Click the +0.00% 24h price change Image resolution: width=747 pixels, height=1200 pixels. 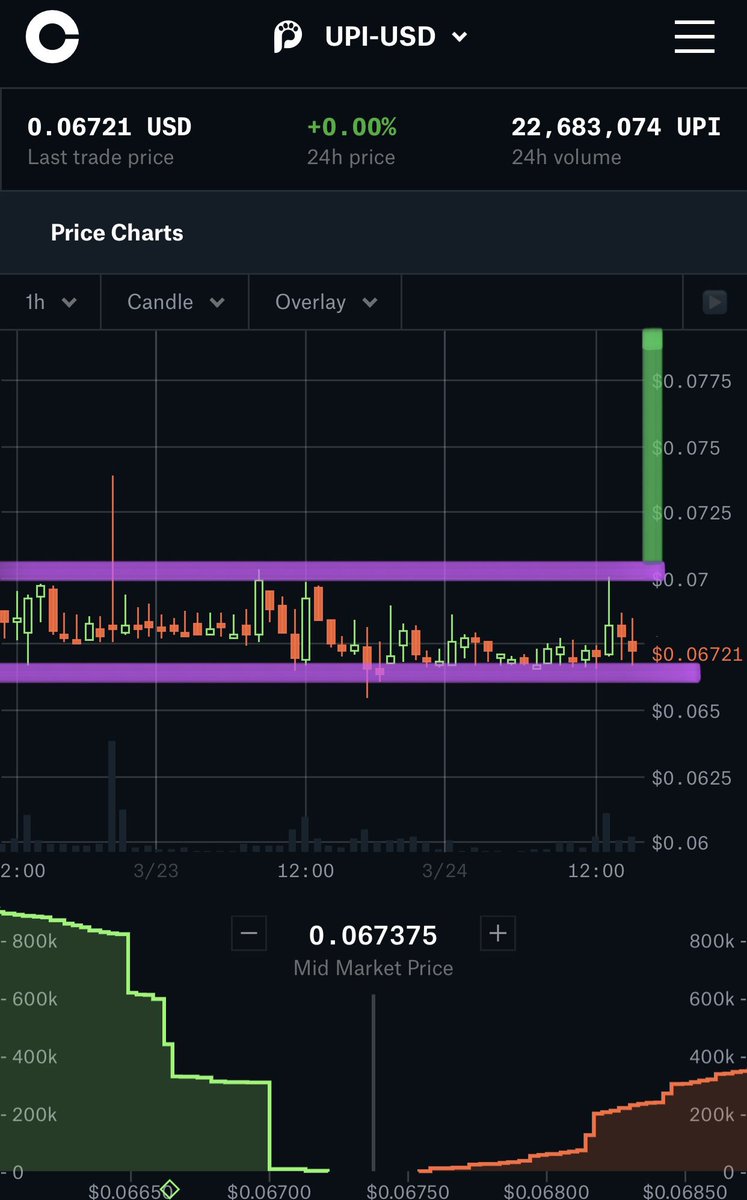[x=351, y=127]
